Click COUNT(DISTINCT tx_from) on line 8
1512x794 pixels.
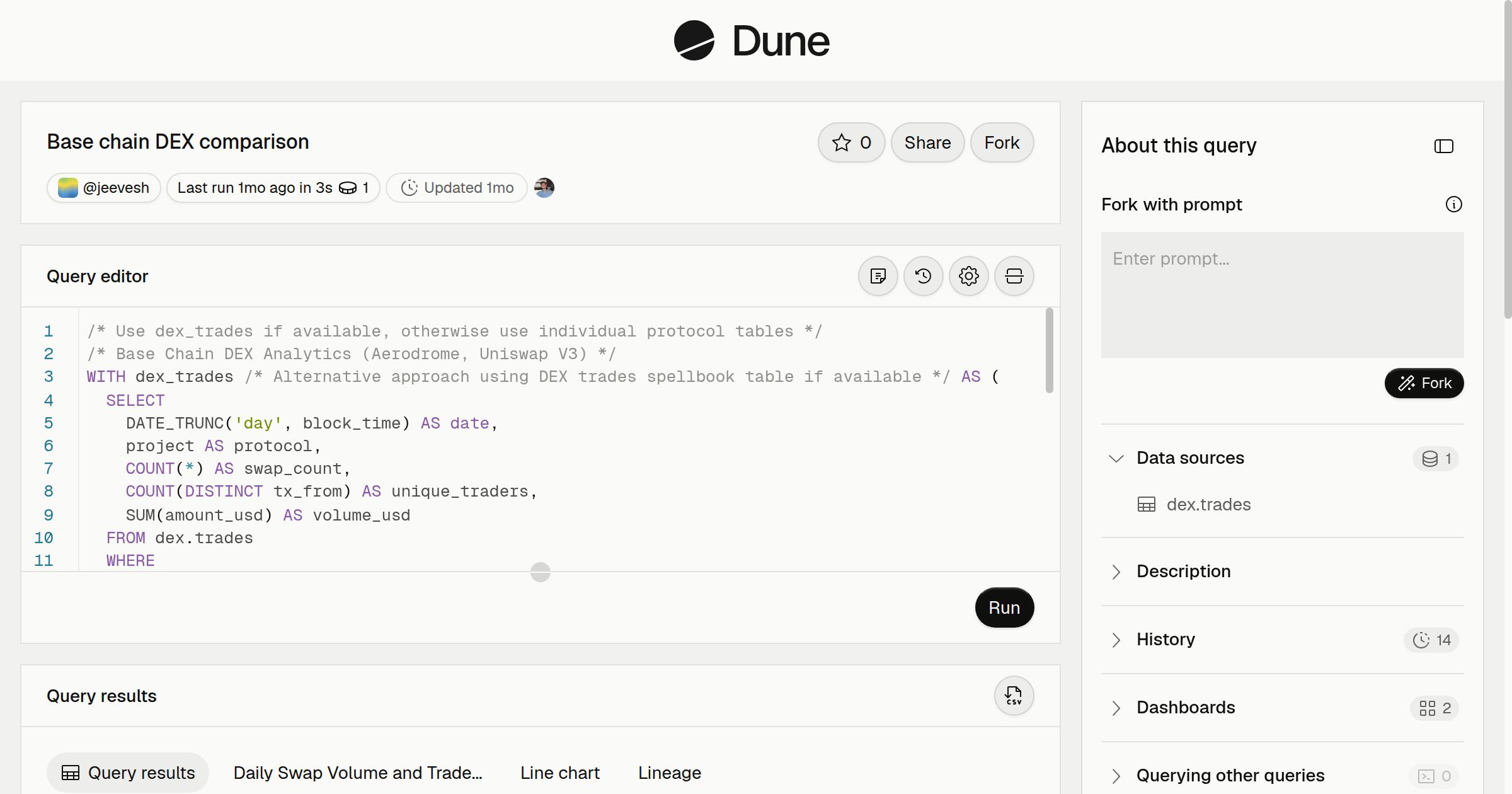pos(238,492)
